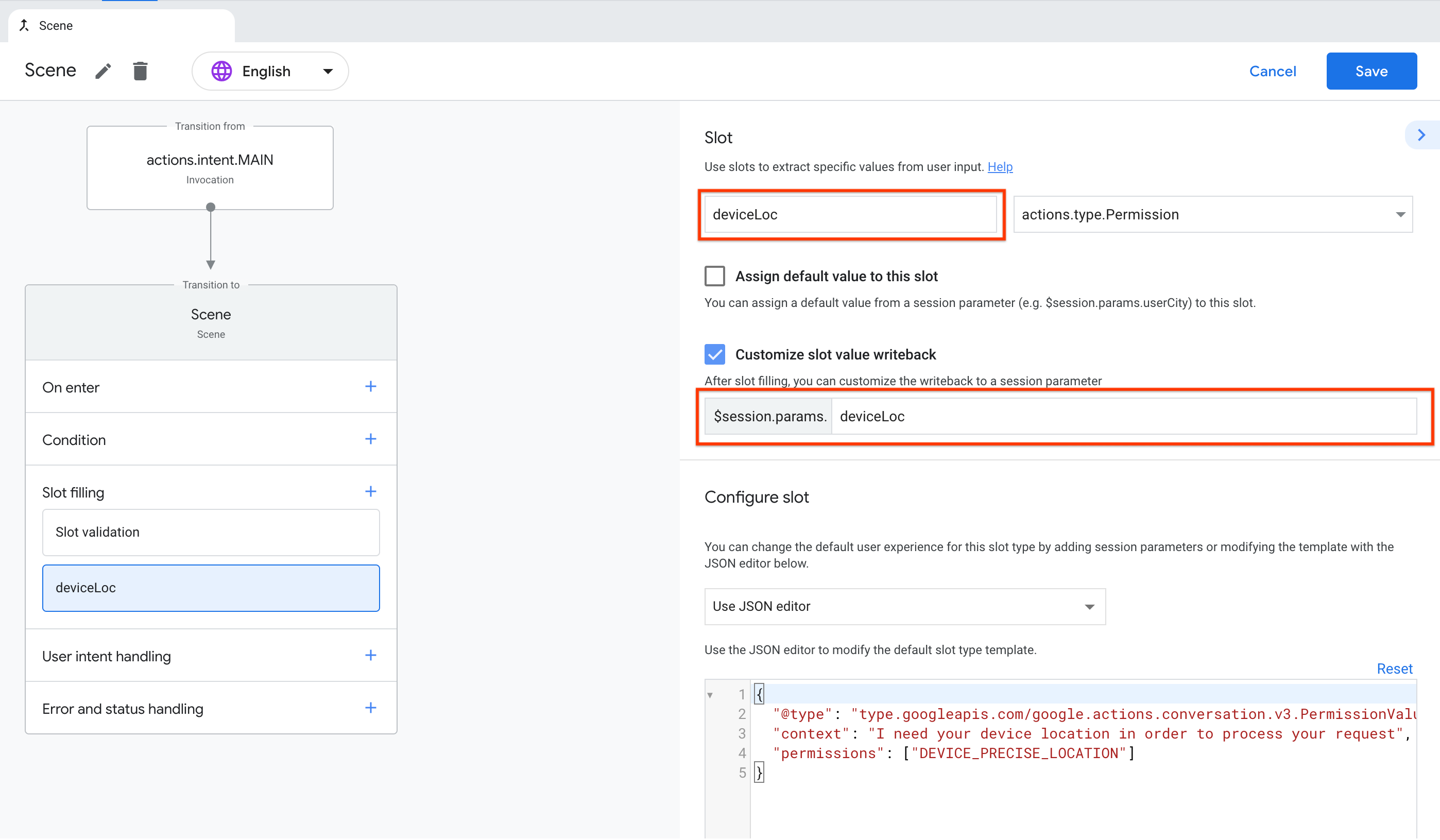Click the trash delete scene icon
Image resolution: width=1440 pixels, height=840 pixels.
140,71
